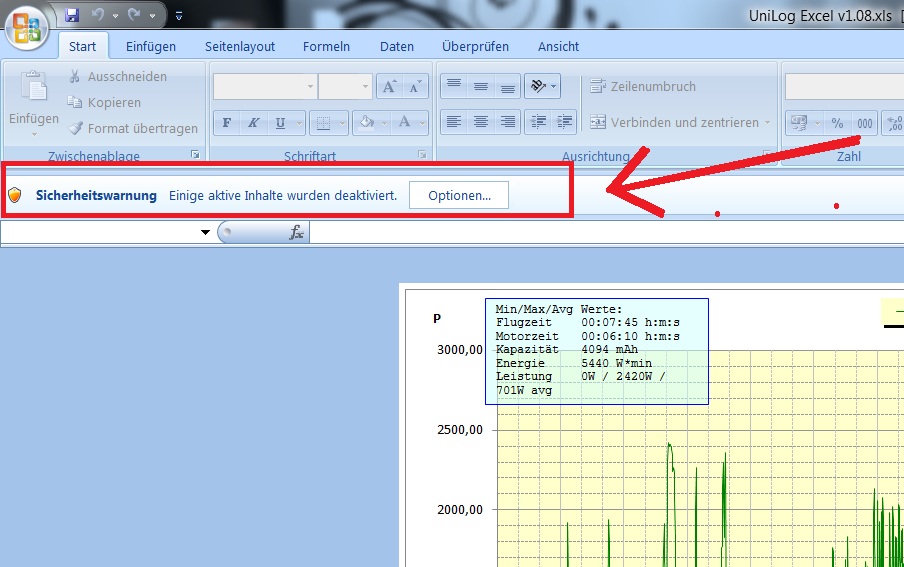
Task: Expand the name box dropdown arrow
Action: coord(206,232)
